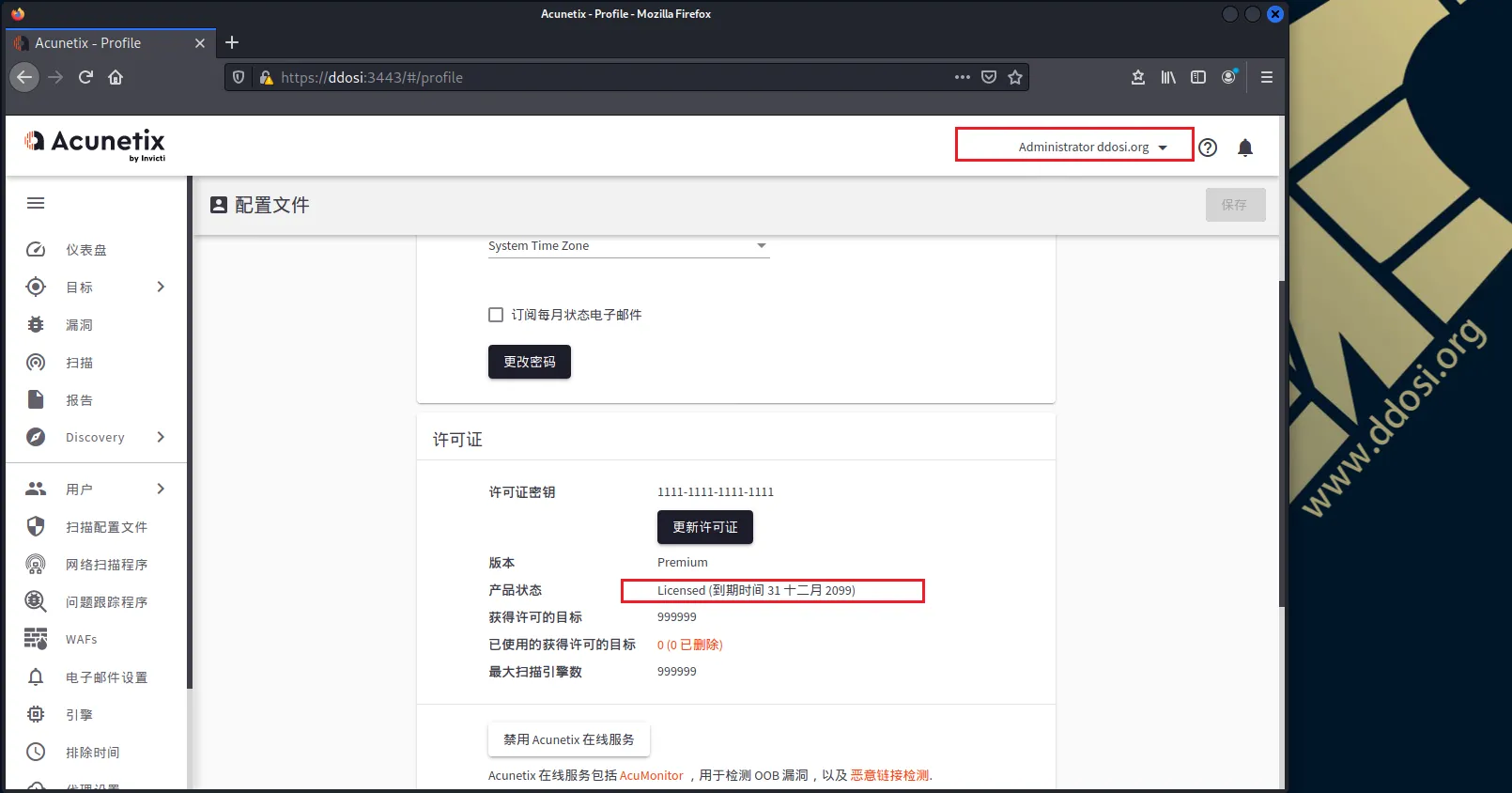Bookmark this page with star icon

1015,77
